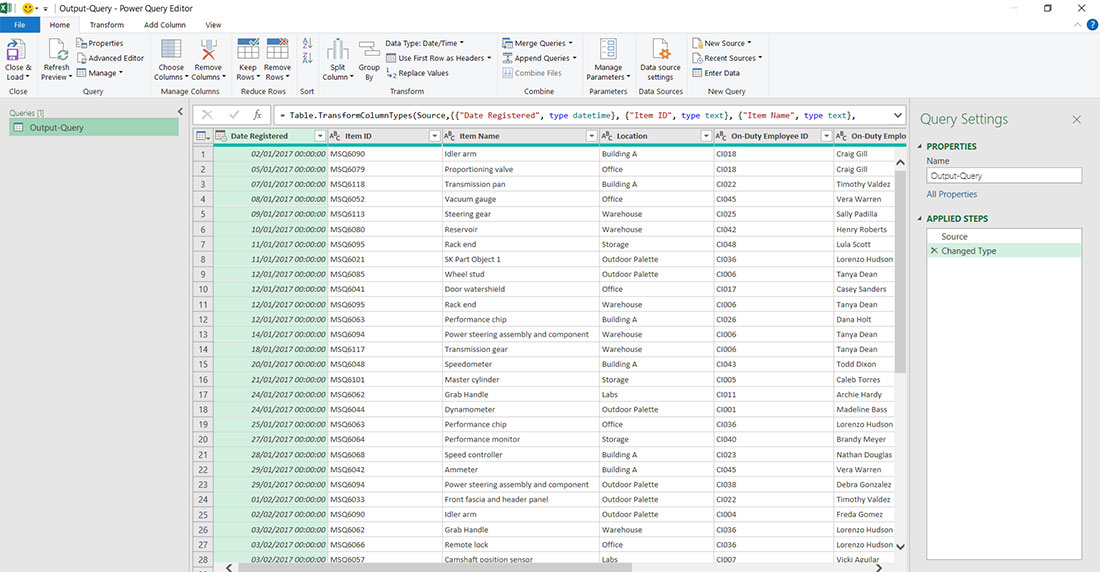Click the fx formula icon
This screenshot has height=572, width=1100.
click(257, 114)
